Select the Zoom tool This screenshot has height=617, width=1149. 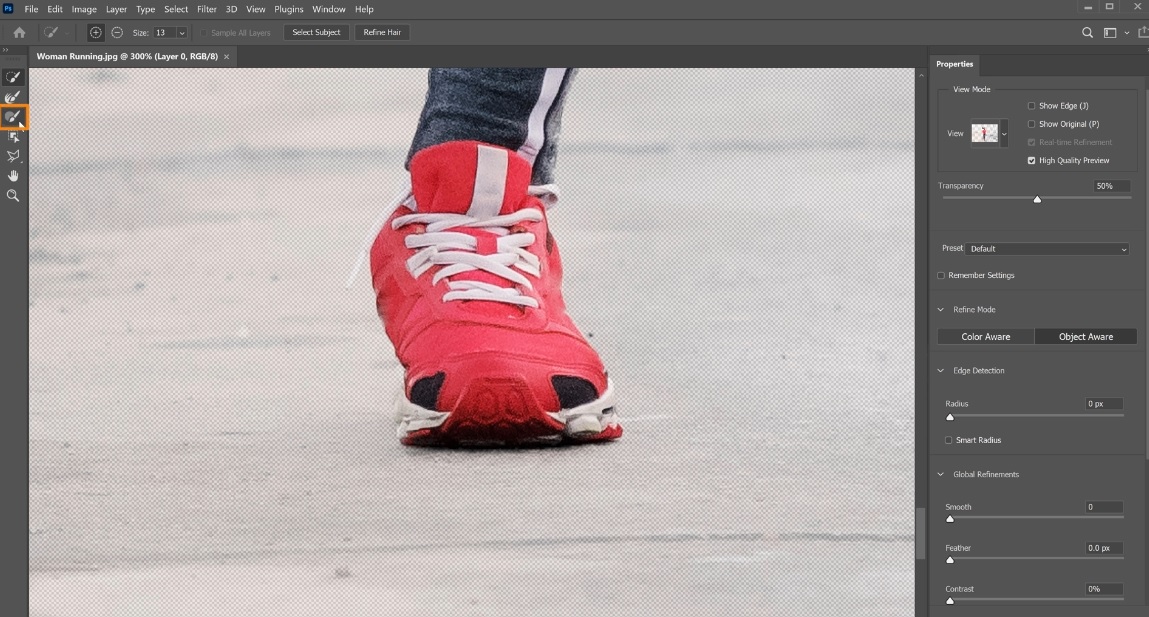tap(12, 196)
